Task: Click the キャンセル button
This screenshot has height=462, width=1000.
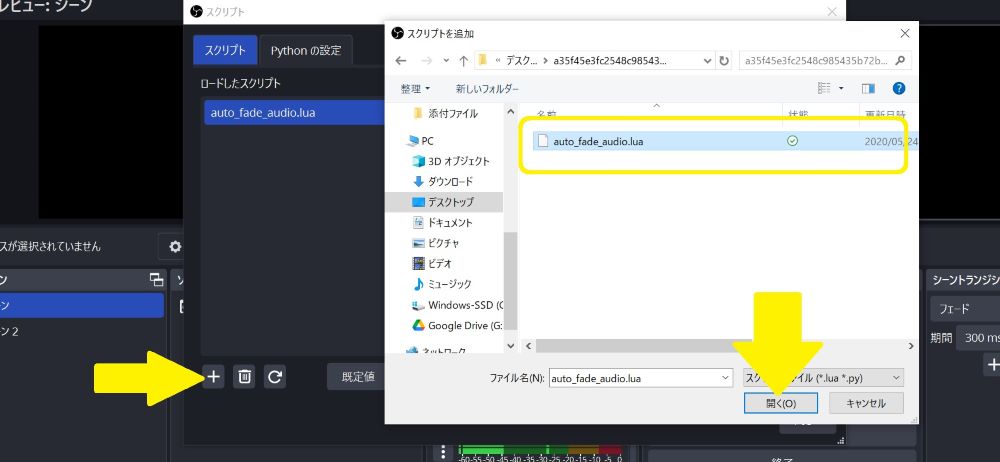Action: (x=866, y=403)
